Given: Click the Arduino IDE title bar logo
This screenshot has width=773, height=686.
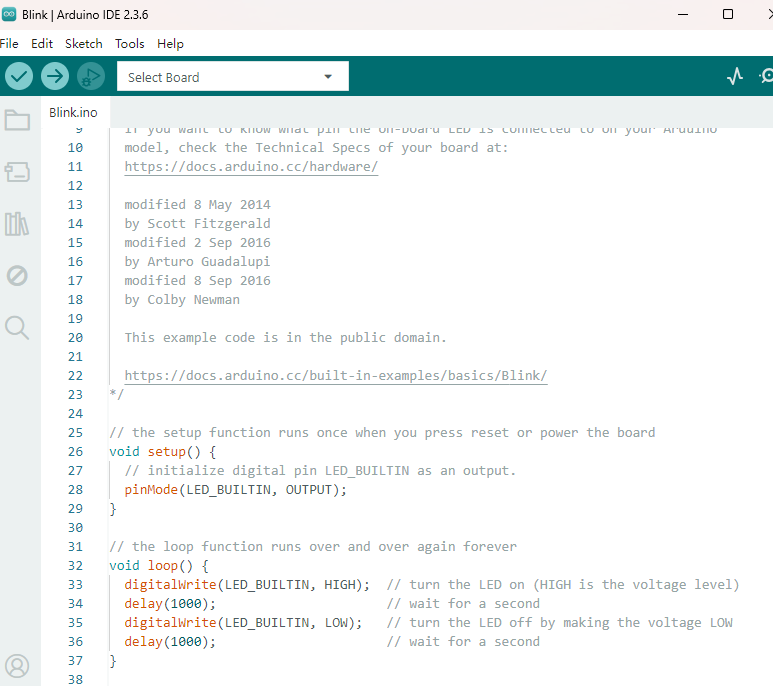Looking at the screenshot, I should tap(9, 14).
